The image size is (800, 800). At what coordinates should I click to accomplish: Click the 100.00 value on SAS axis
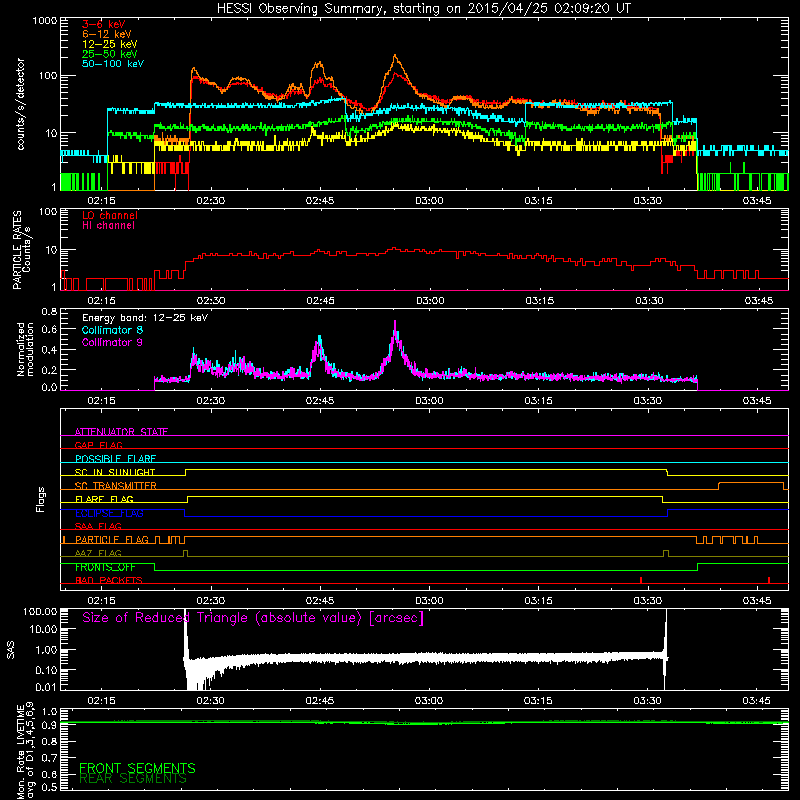[x=40, y=611]
